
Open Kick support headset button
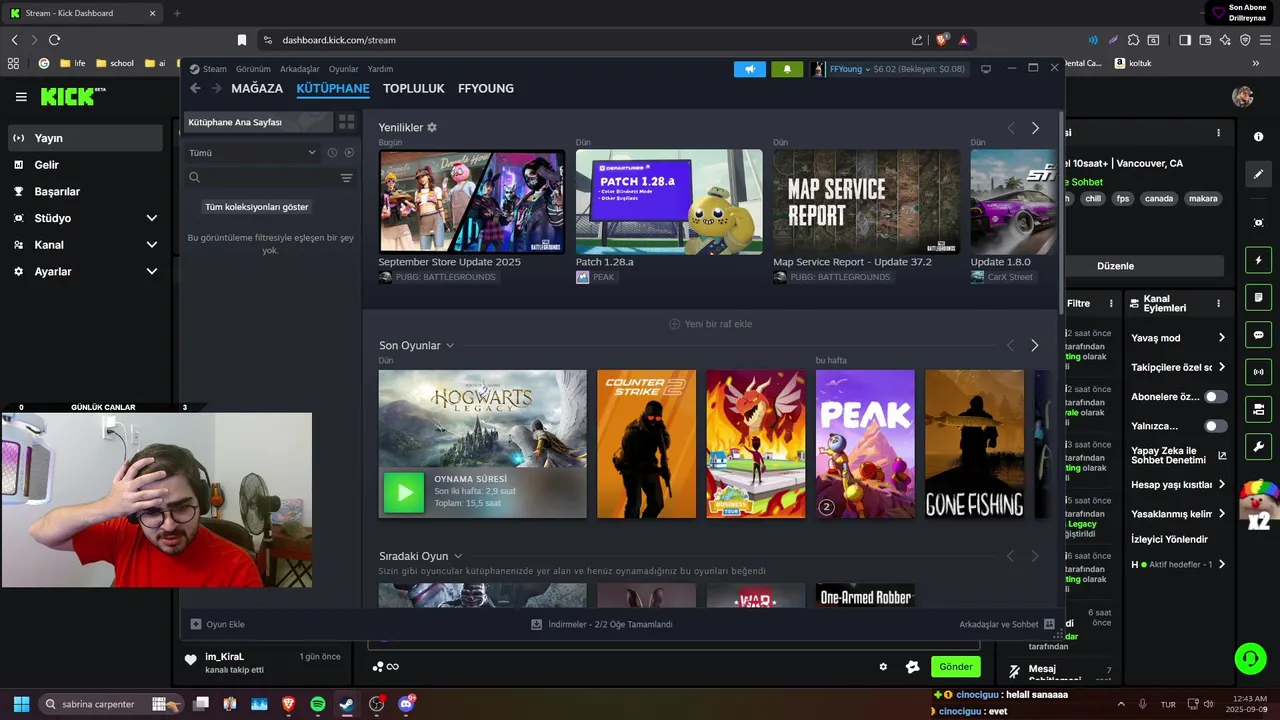1250,658
